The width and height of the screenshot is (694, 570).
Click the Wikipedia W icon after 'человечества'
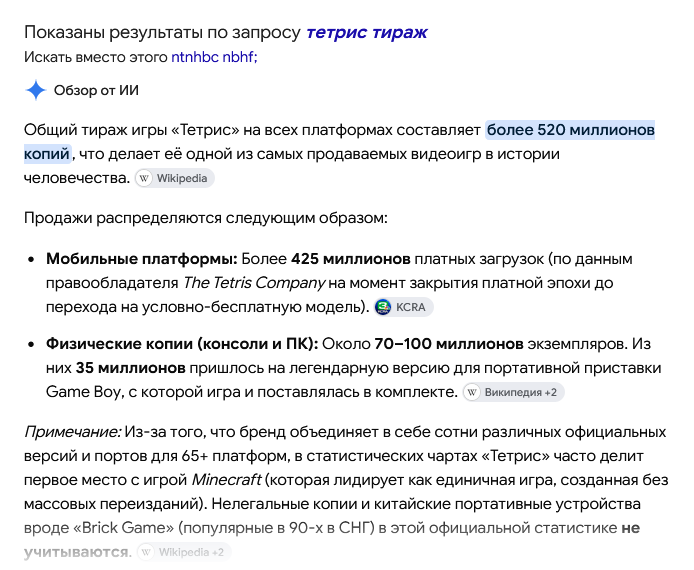click(x=144, y=178)
